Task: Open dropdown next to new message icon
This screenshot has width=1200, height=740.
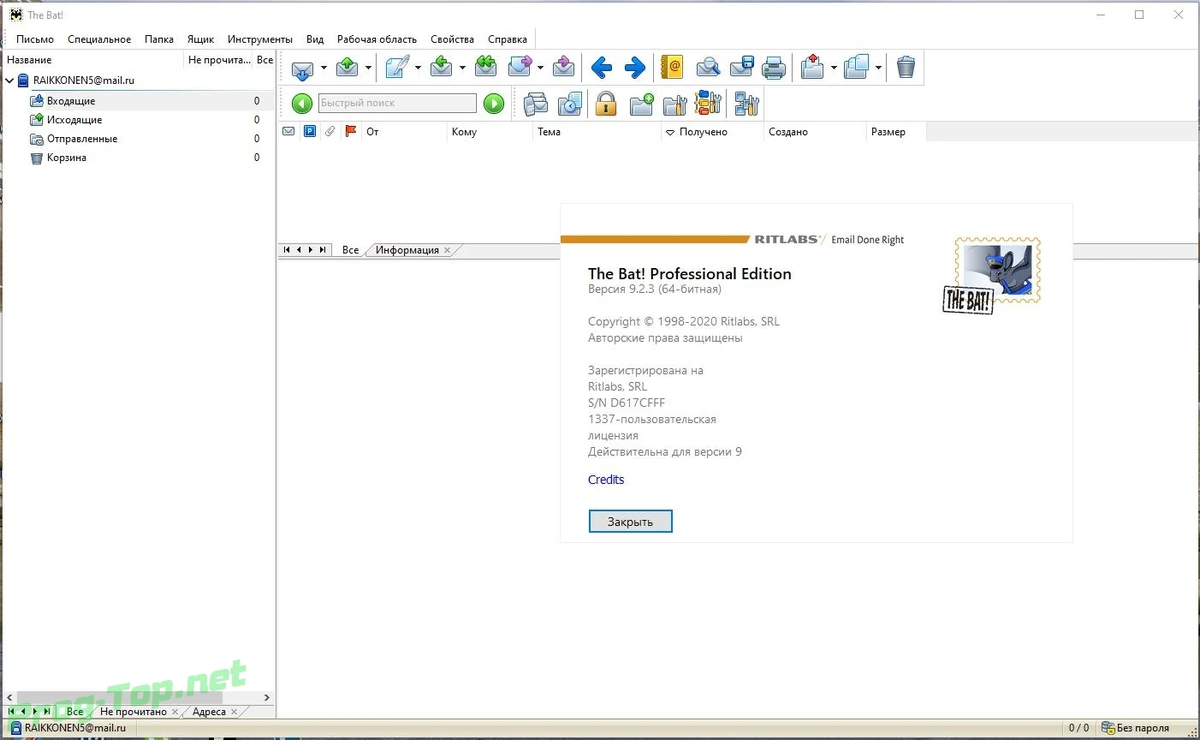Action: pyautogui.click(x=418, y=68)
